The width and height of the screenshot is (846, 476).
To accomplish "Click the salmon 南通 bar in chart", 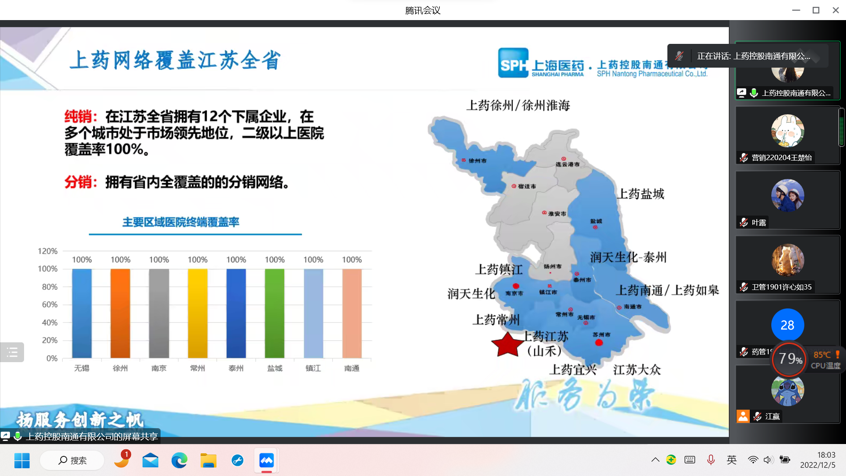I will (x=352, y=313).
